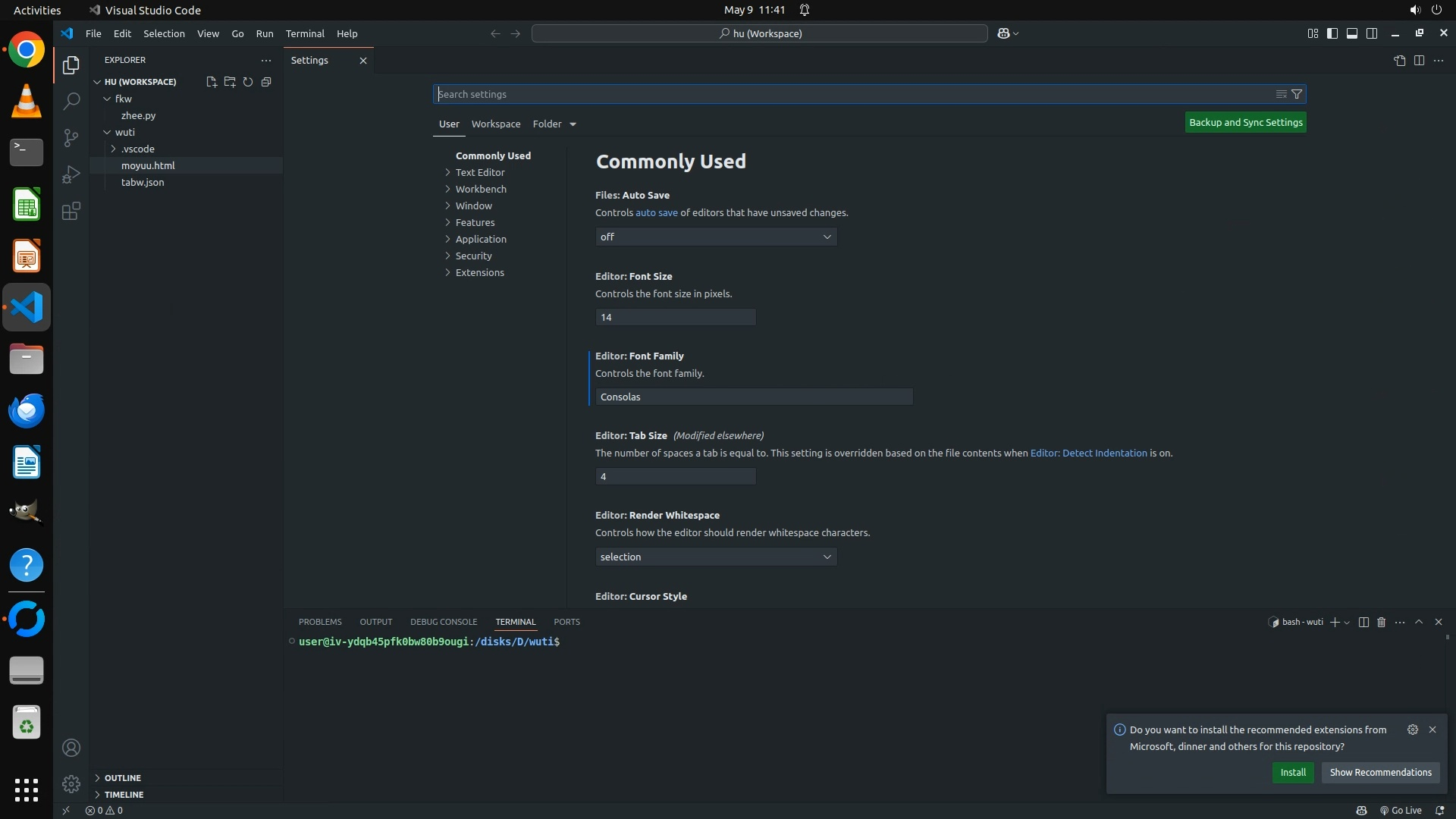Open Run and Debug view

(71, 174)
